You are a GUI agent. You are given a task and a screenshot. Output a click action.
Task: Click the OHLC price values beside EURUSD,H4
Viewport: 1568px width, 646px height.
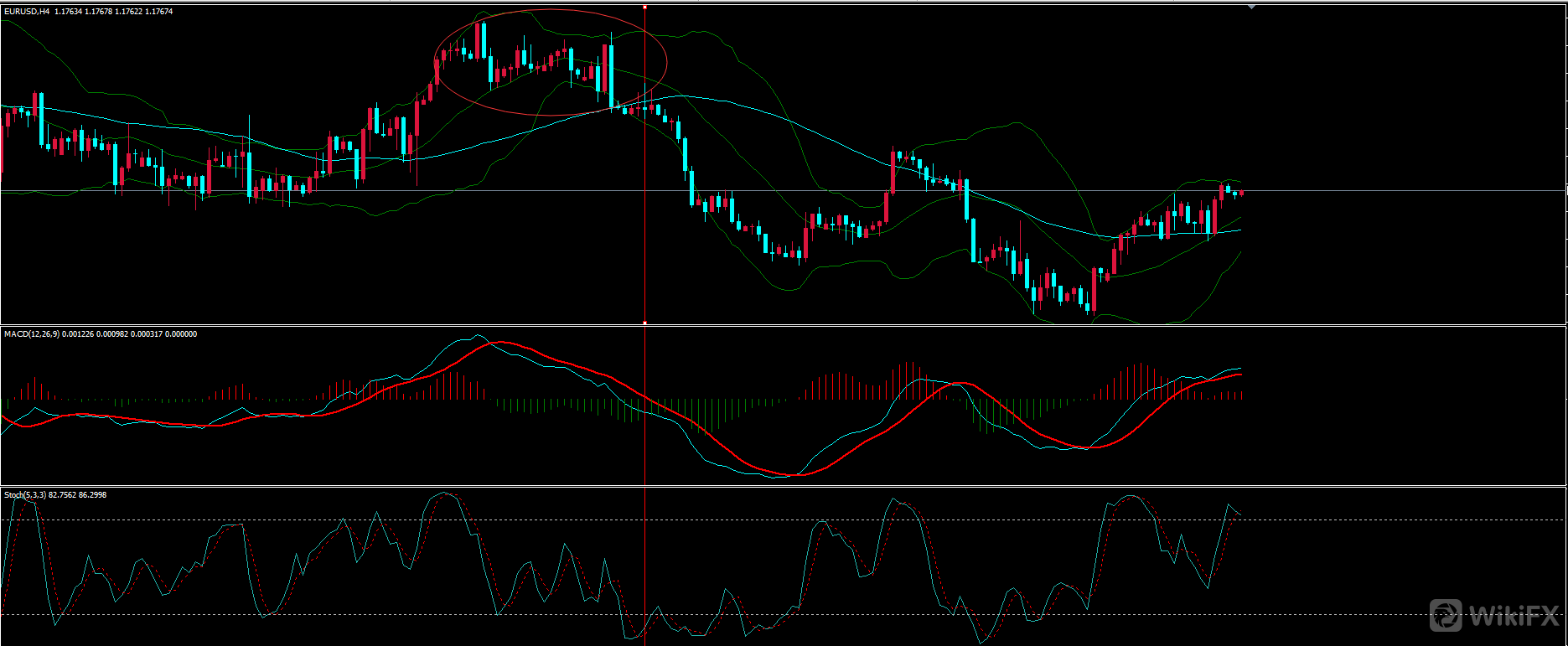click(x=113, y=12)
